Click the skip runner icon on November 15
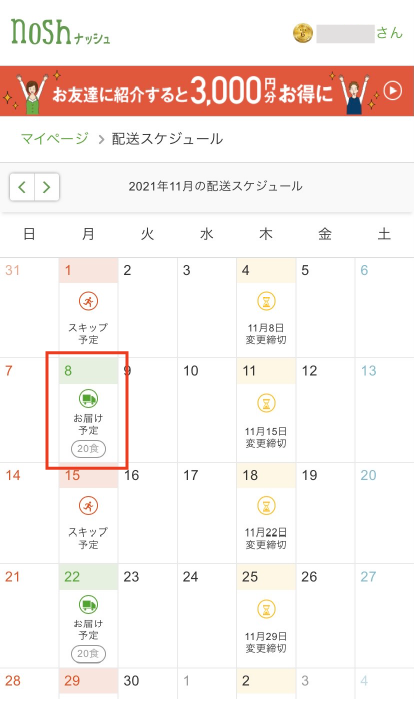 tap(88, 506)
